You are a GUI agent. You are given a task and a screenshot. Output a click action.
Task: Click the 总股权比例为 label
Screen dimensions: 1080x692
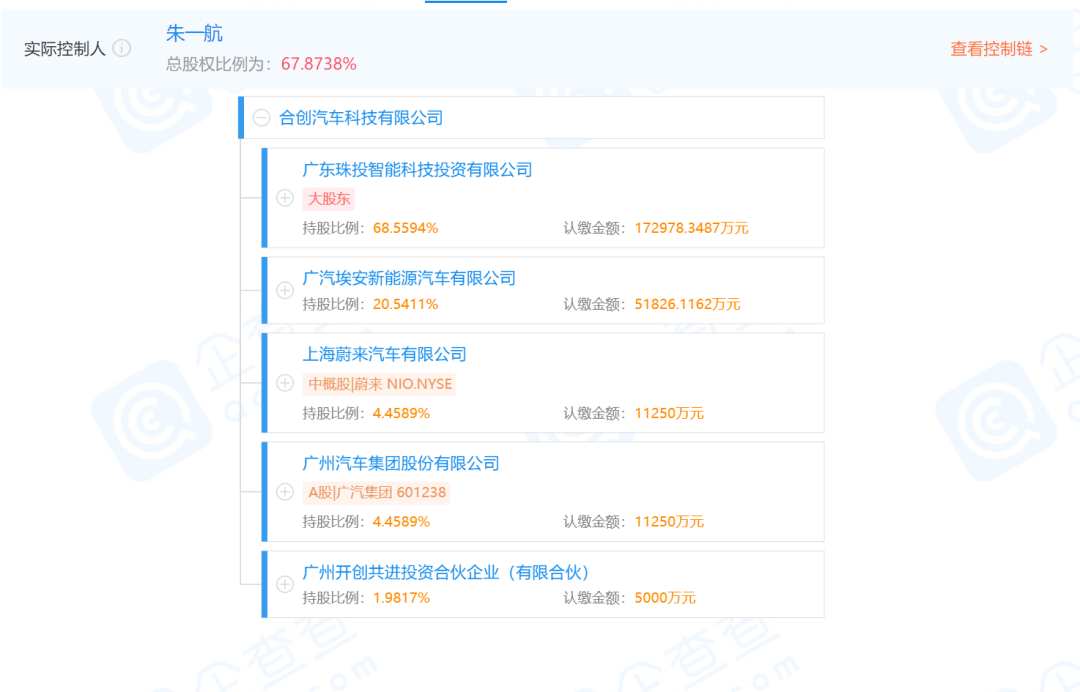[219, 64]
